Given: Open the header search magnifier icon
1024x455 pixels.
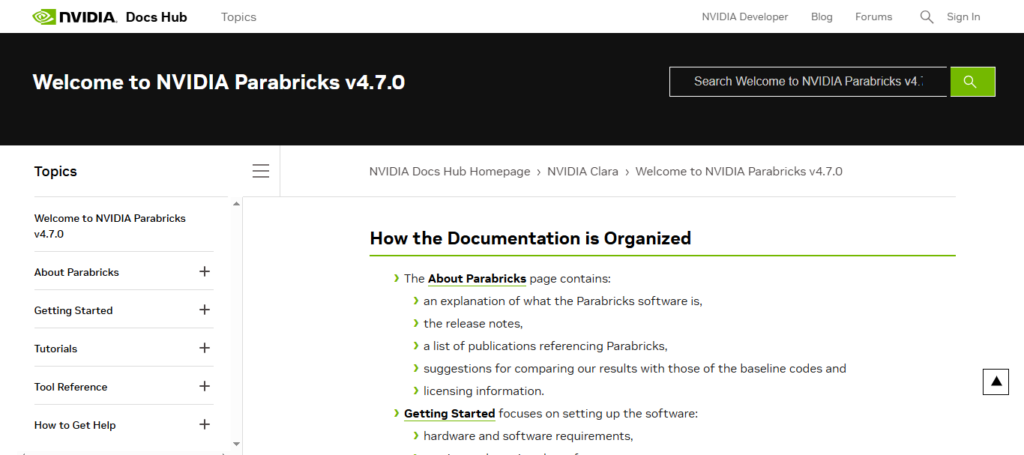Looking at the screenshot, I should (x=926, y=17).
